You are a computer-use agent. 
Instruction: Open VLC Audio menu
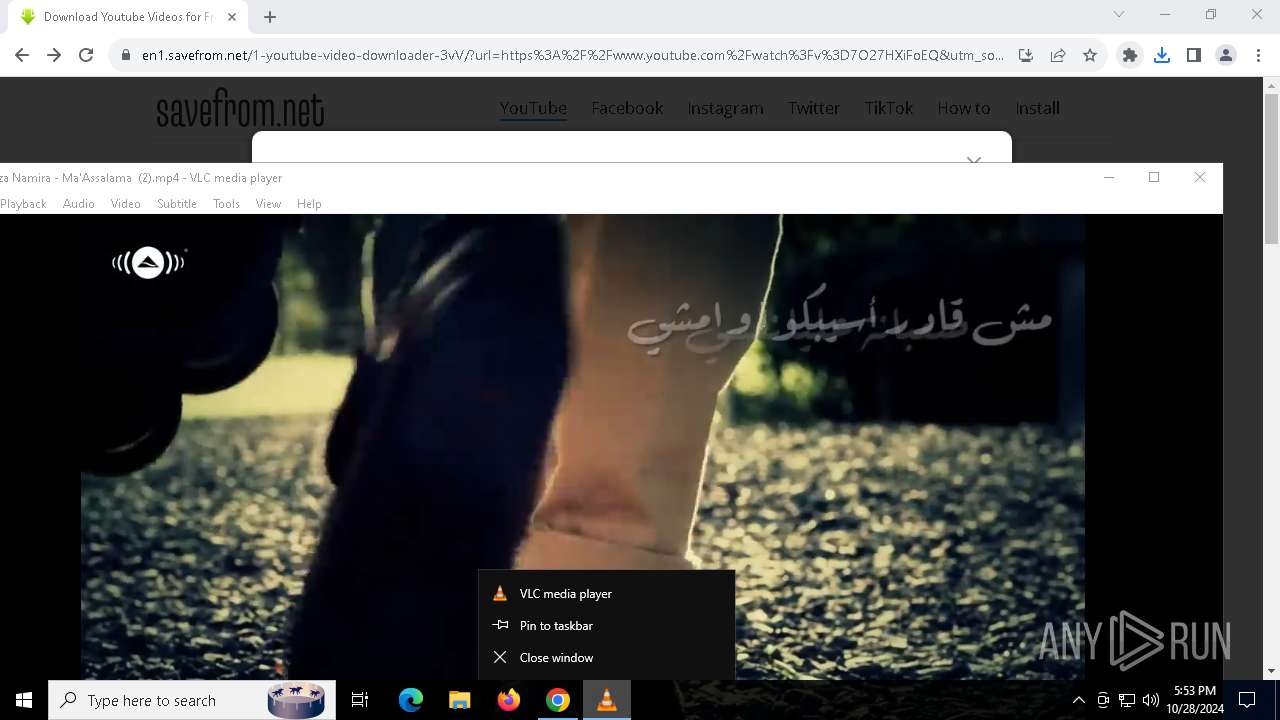pyautogui.click(x=79, y=203)
